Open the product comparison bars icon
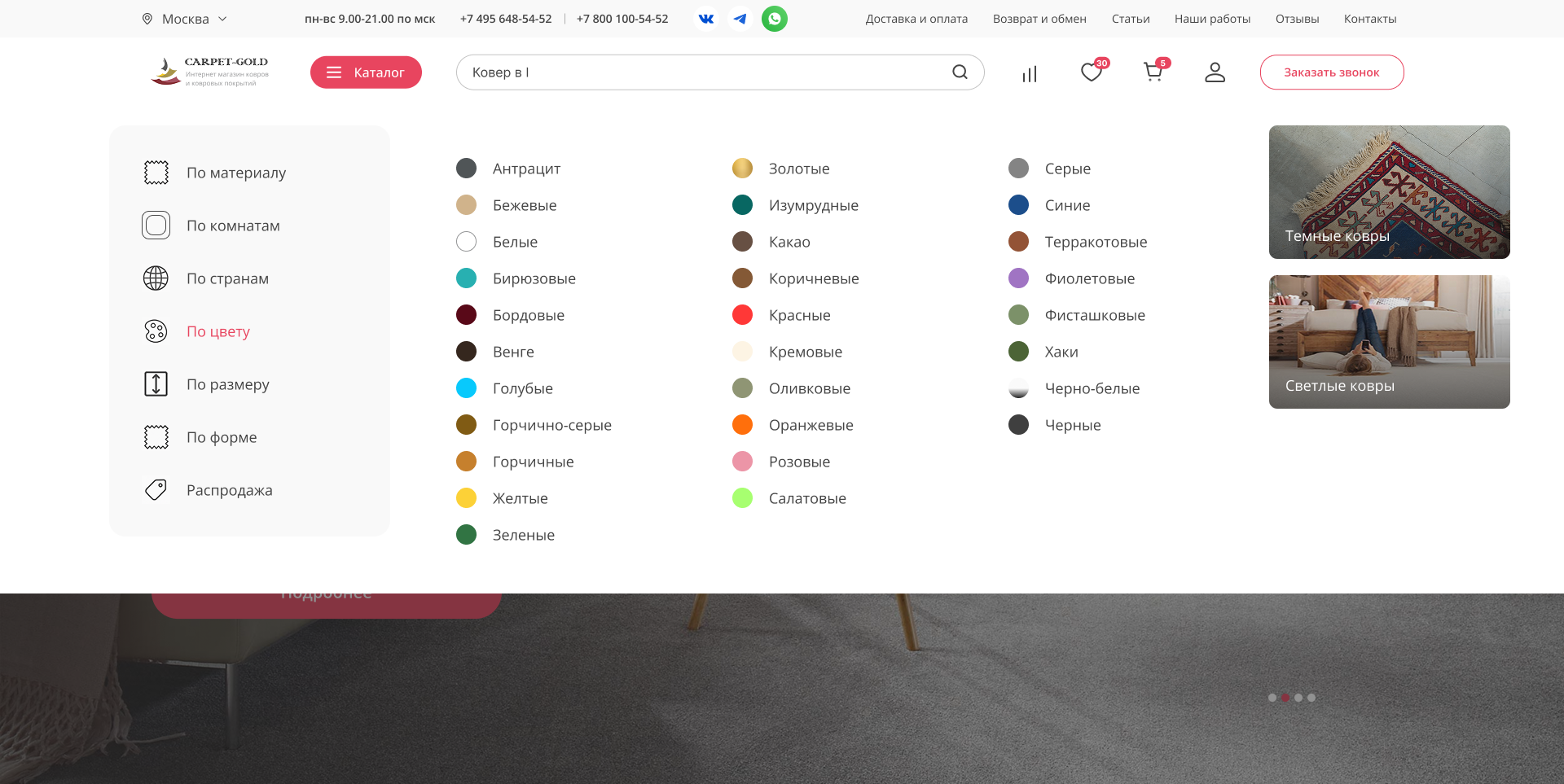Screen dimensions: 1564x784 (1030, 74)
